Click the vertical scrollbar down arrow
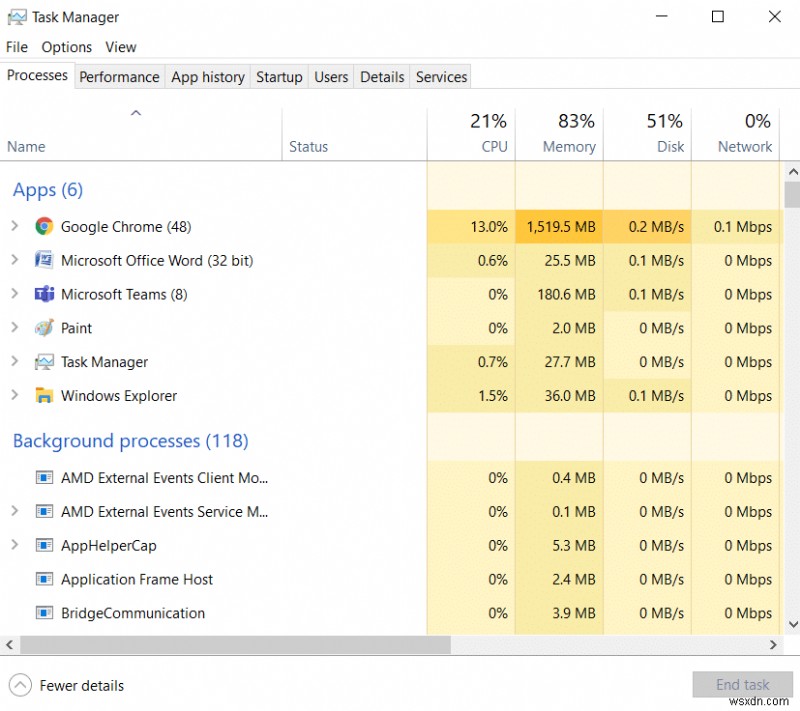800x711 pixels. tap(792, 623)
